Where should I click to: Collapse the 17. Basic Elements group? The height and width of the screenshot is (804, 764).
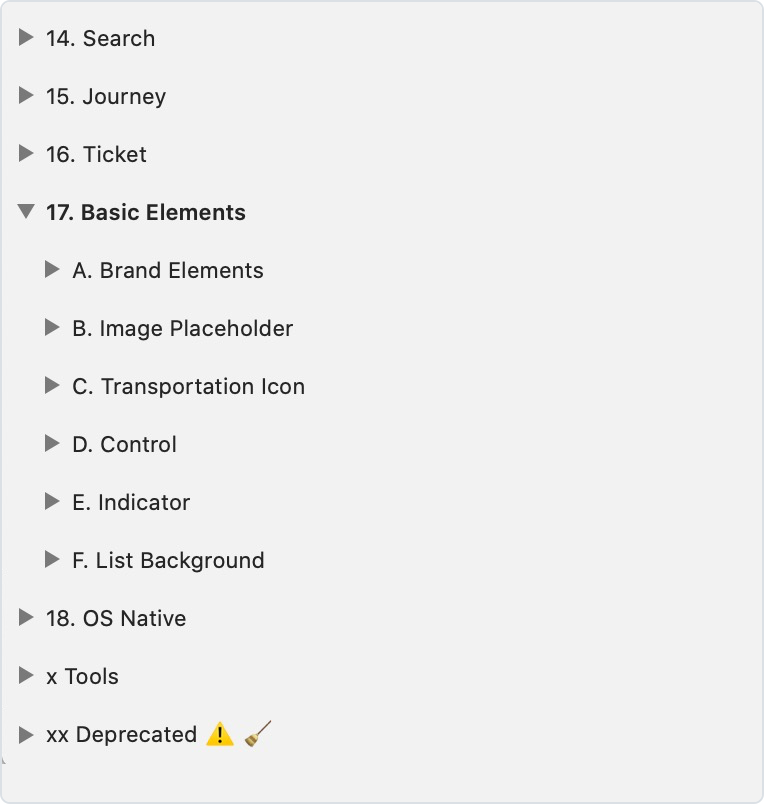click(x=26, y=212)
